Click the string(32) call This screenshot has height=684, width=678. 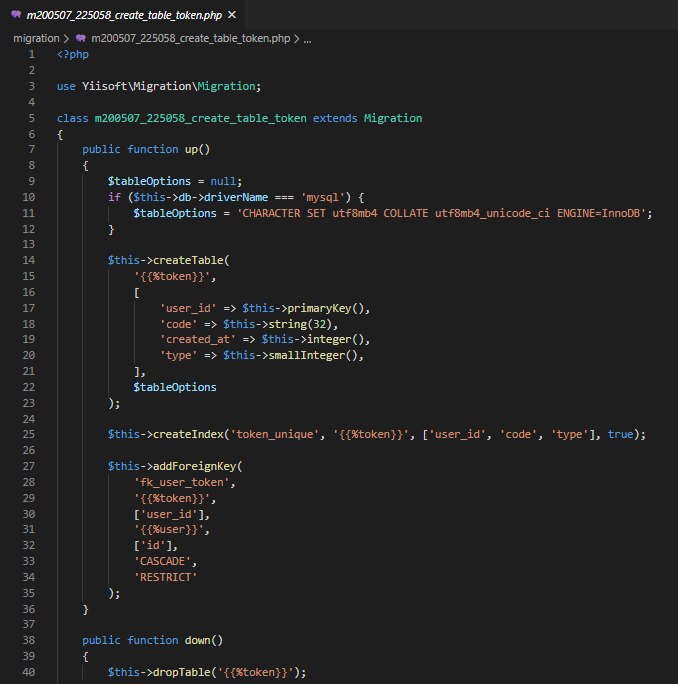[300, 324]
